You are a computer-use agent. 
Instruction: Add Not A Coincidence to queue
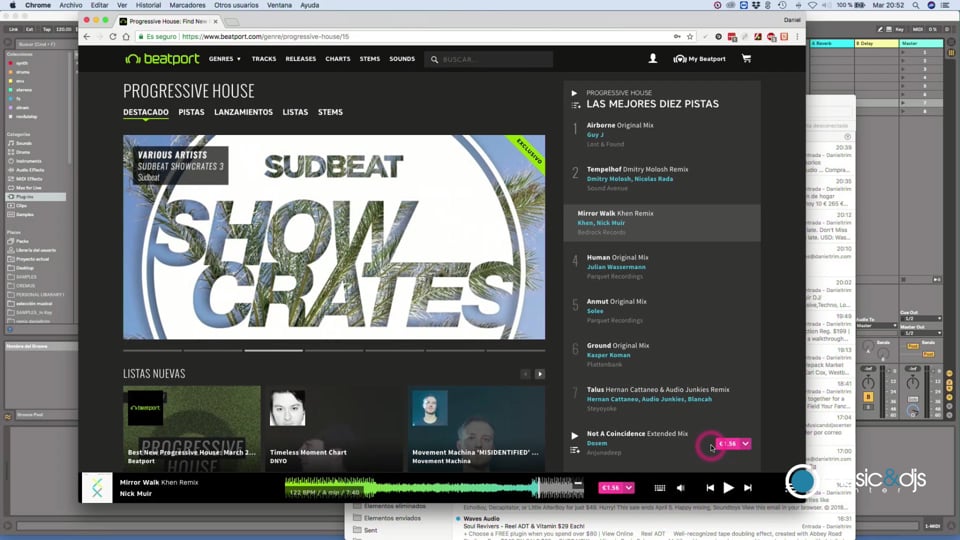[575, 450]
